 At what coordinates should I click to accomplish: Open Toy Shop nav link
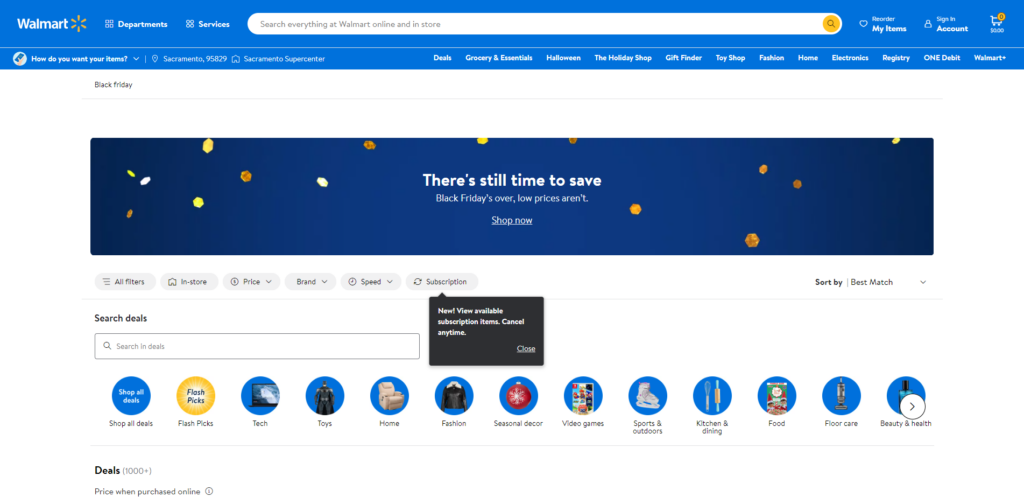pos(730,58)
